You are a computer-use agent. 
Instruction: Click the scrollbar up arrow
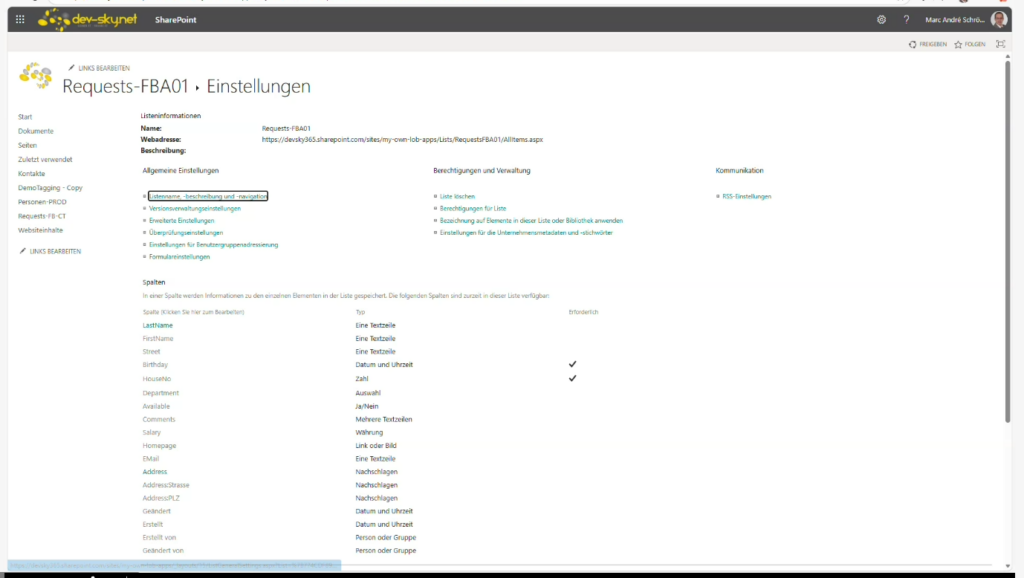[x=1008, y=57]
